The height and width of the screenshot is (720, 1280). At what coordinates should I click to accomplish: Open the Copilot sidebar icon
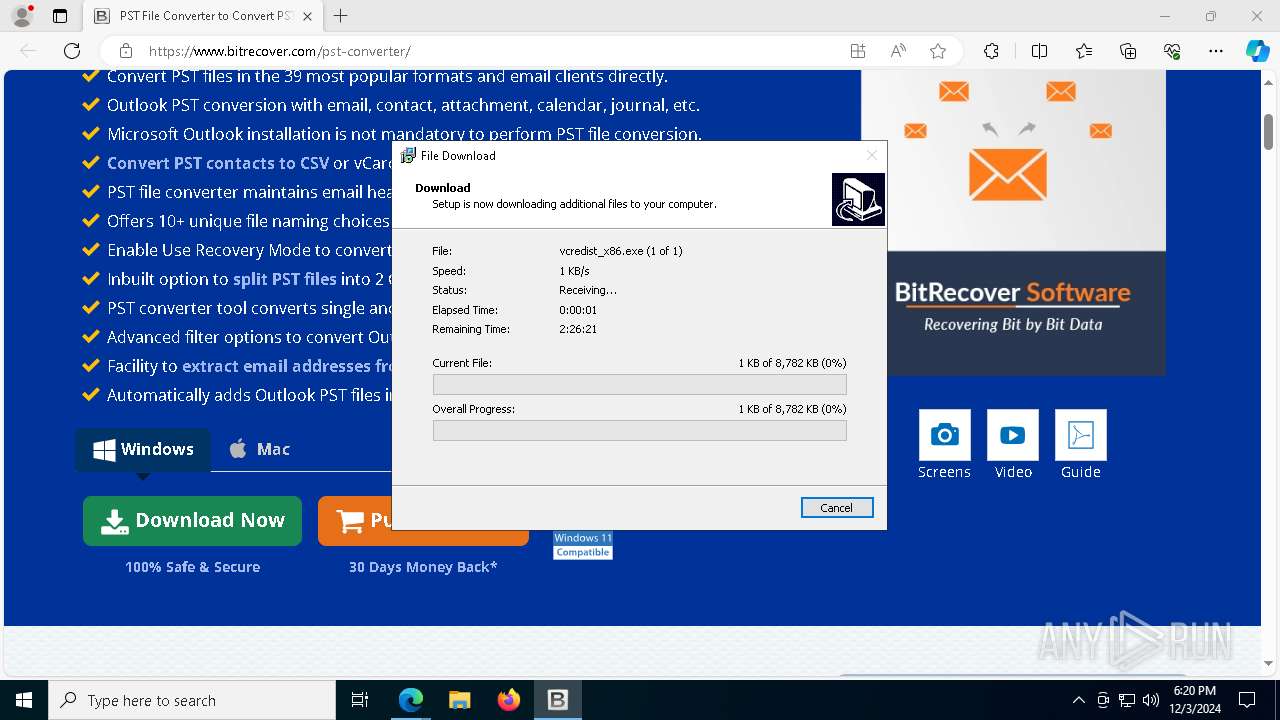[1257, 51]
